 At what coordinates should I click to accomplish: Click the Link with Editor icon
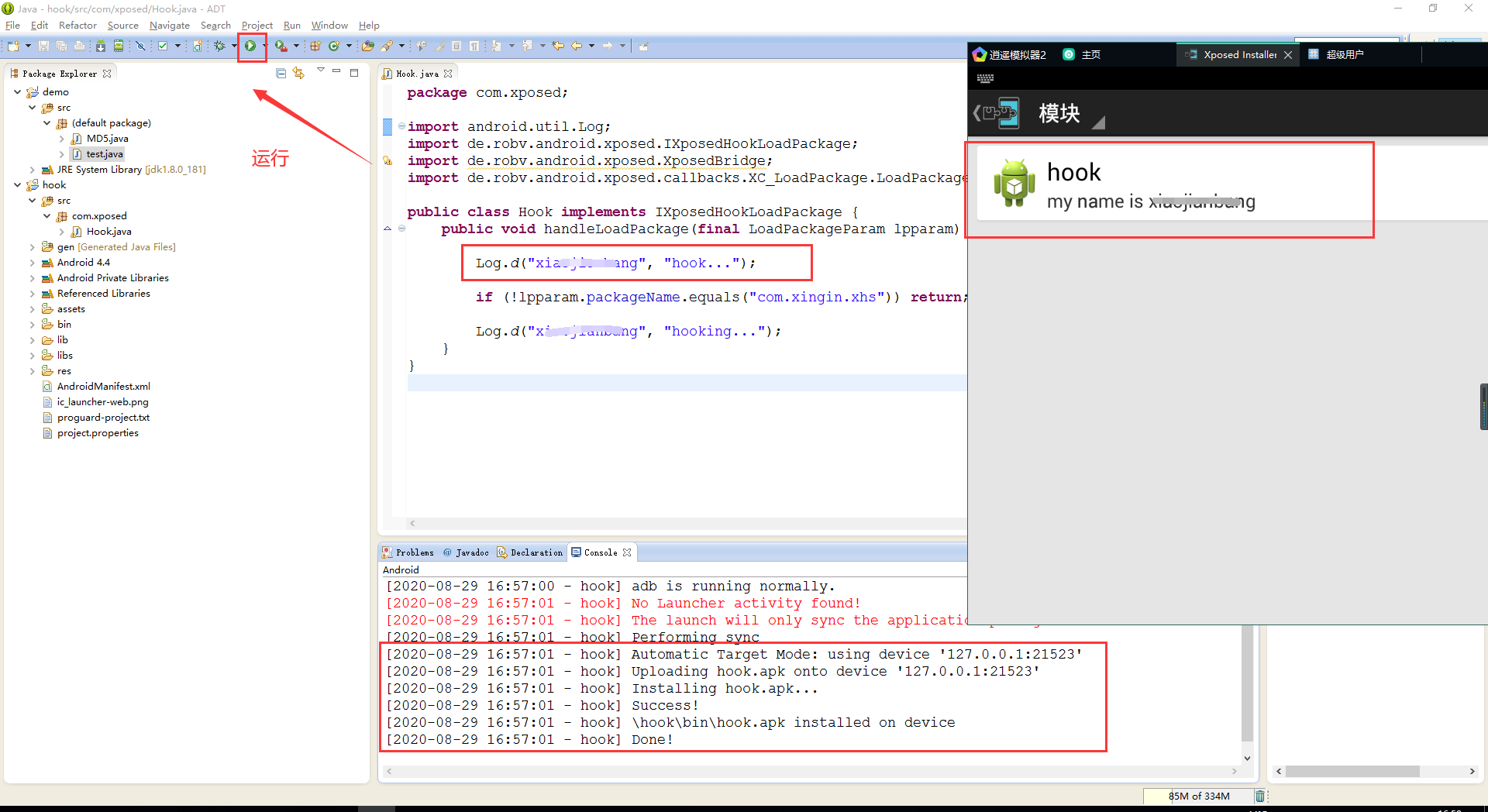pos(298,73)
